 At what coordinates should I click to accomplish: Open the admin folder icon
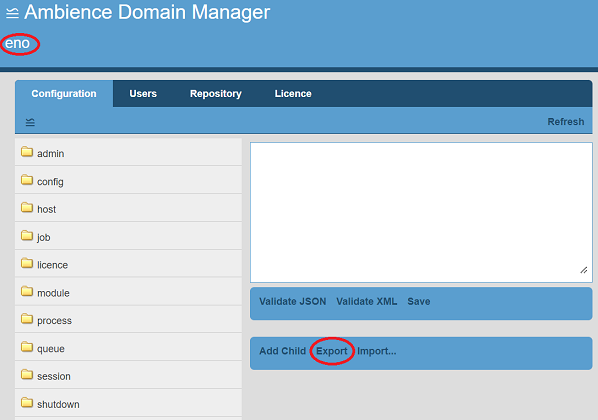(x=27, y=152)
